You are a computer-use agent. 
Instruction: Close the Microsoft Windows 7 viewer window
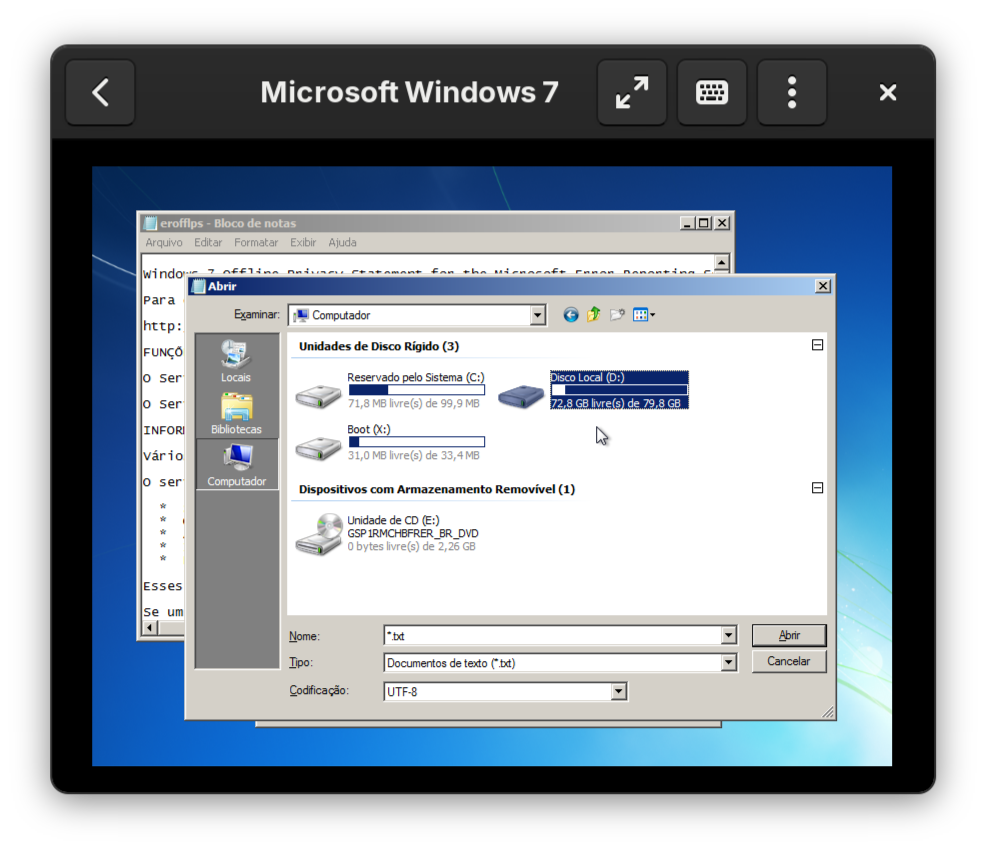click(888, 92)
